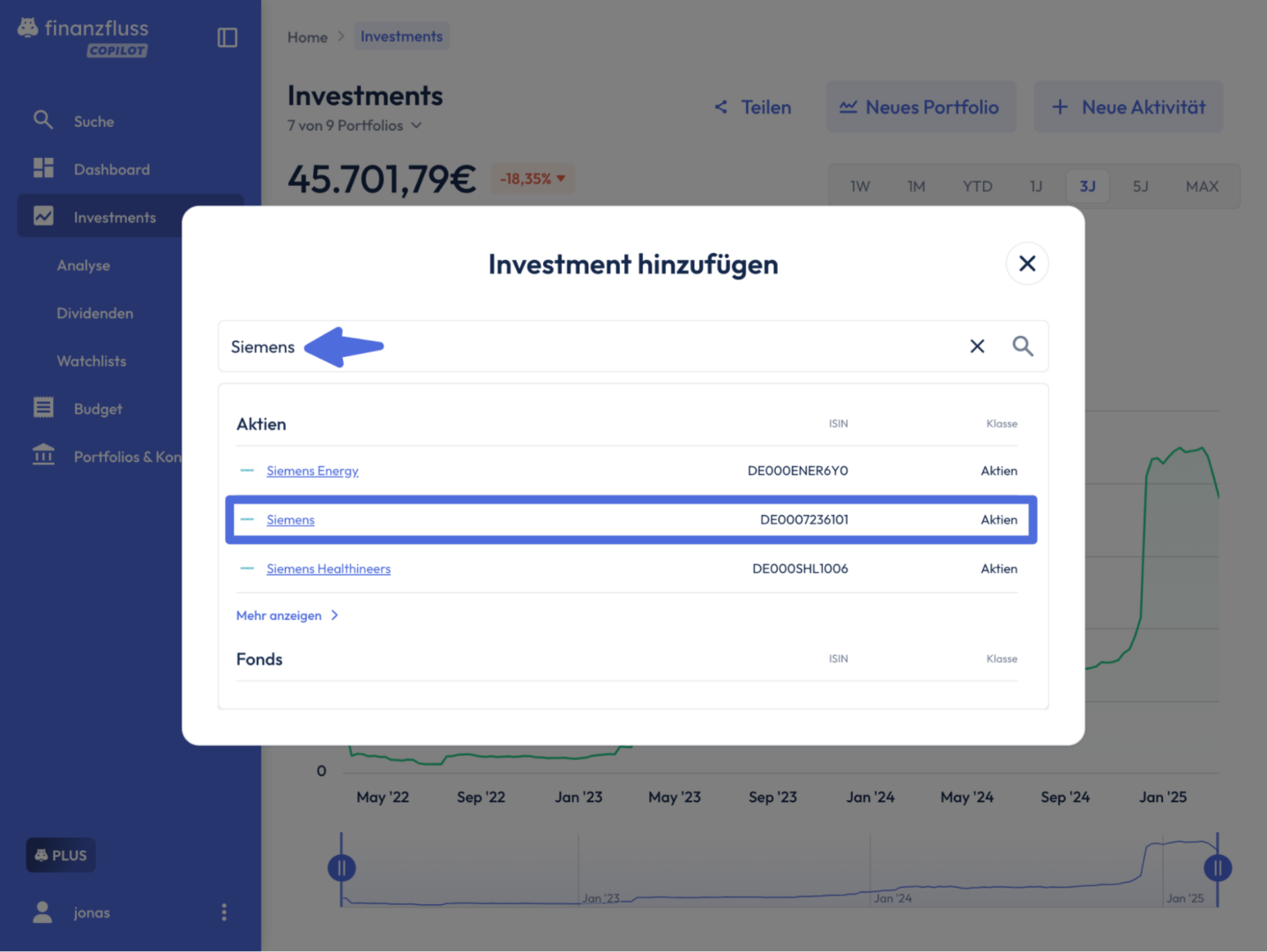Click the Suche label in the sidebar

coord(94,122)
